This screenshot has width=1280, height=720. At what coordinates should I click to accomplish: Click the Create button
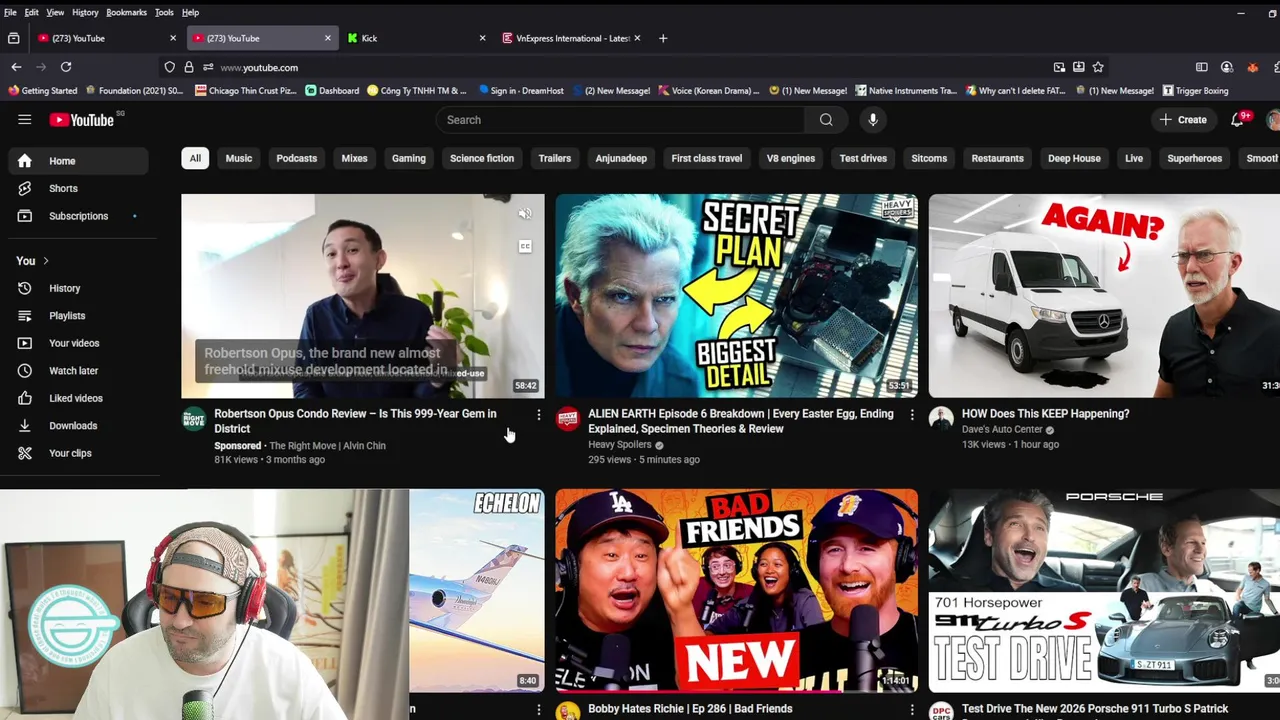(1183, 120)
